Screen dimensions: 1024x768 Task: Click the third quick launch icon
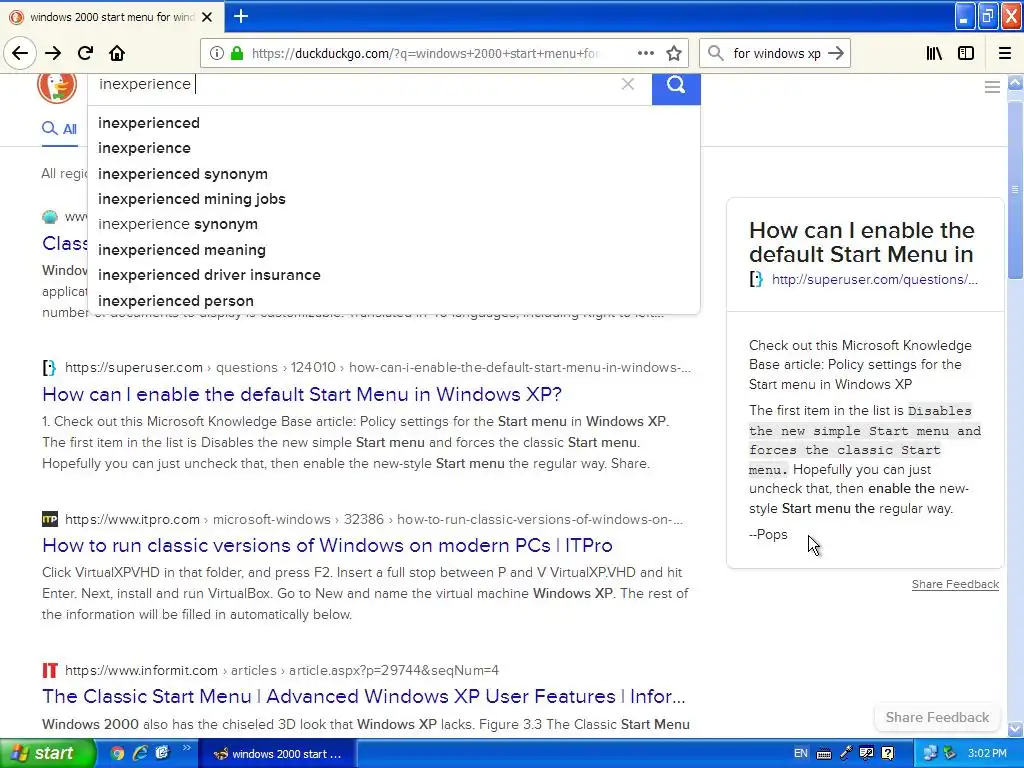point(162,753)
